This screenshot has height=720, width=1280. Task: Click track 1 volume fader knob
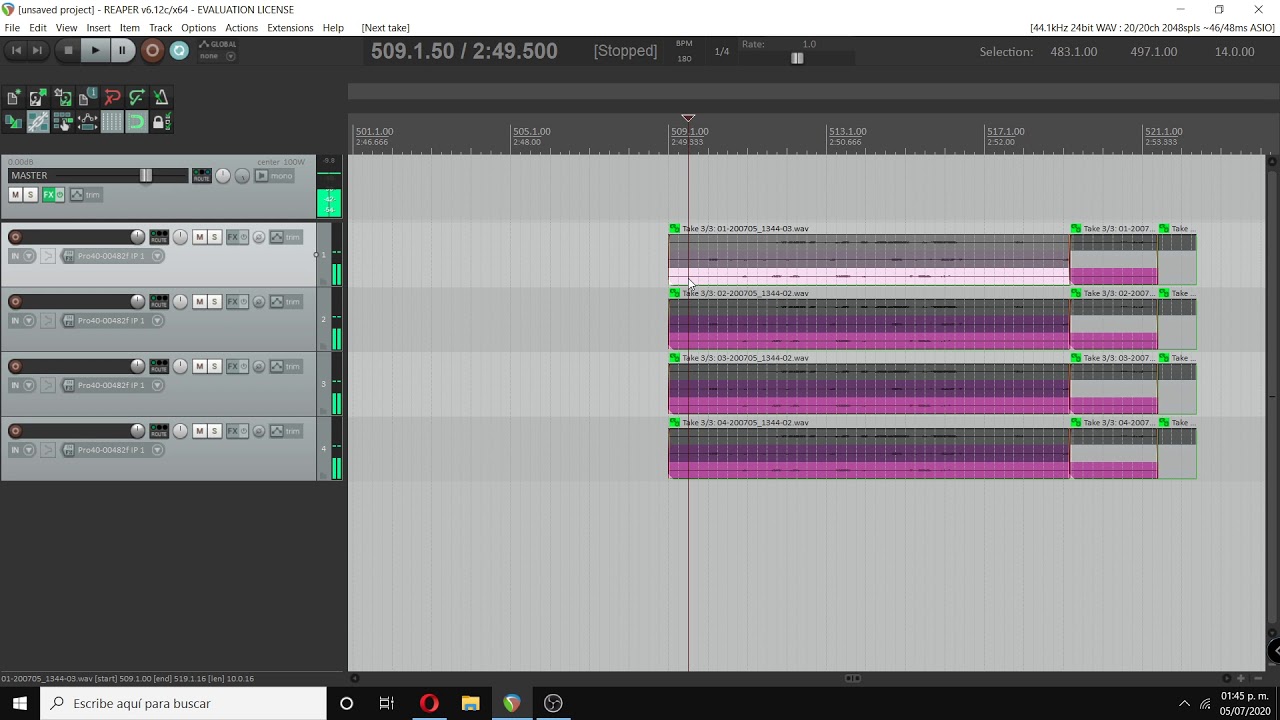(x=137, y=237)
